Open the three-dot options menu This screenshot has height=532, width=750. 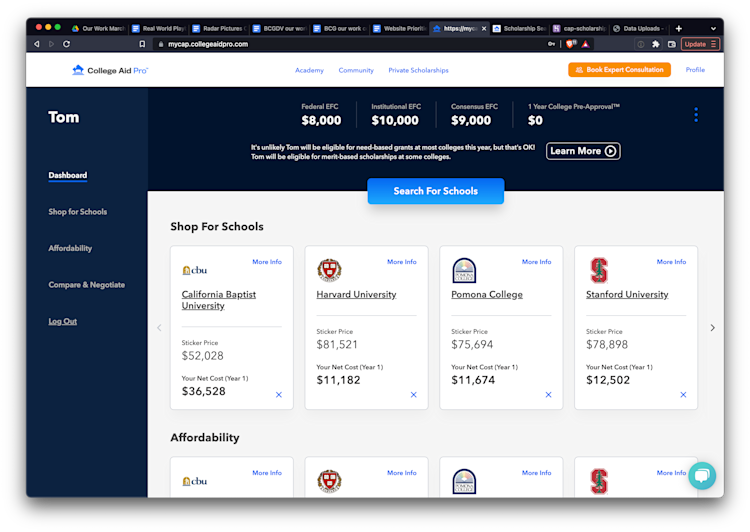coord(695,115)
